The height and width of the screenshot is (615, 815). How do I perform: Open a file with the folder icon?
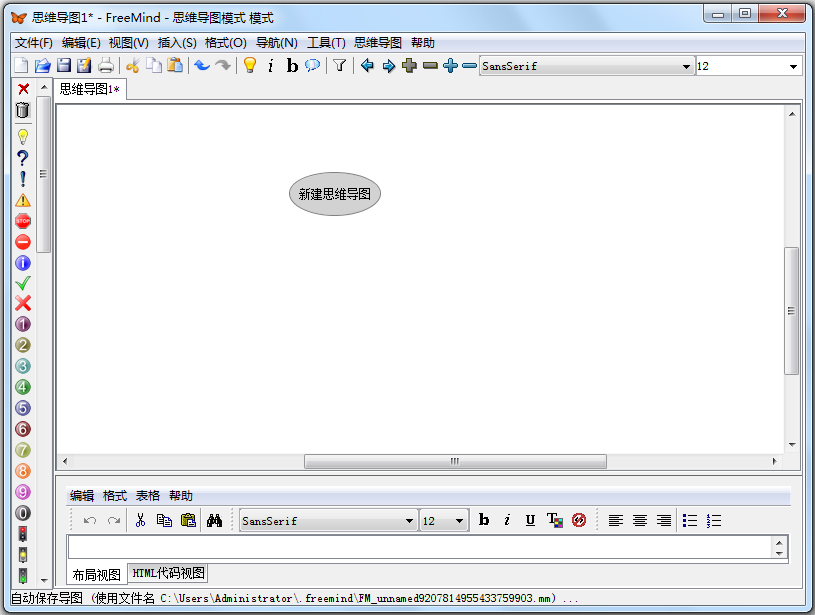coord(43,66)
